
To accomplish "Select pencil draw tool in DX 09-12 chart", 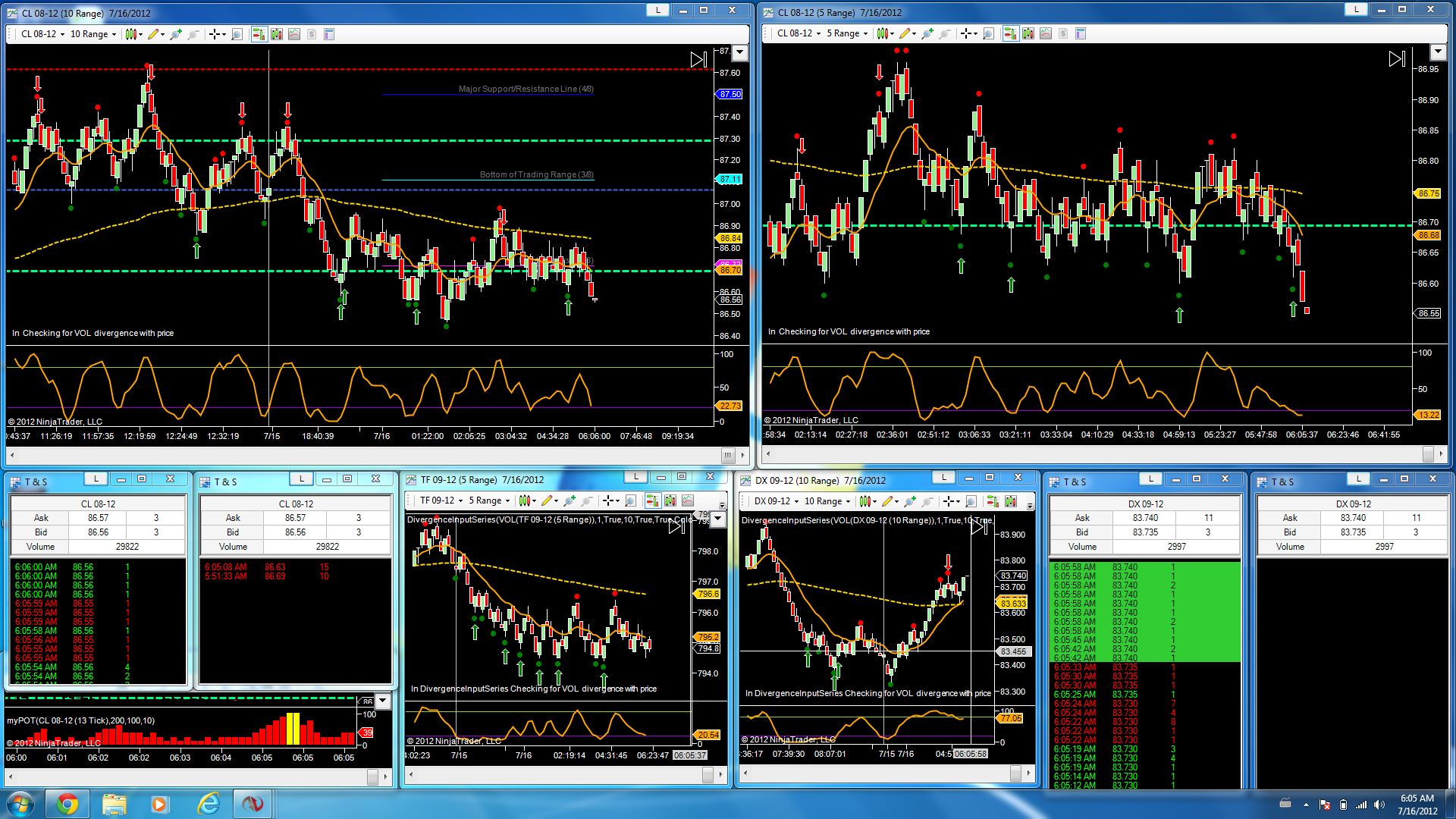I will pos(888,501).
